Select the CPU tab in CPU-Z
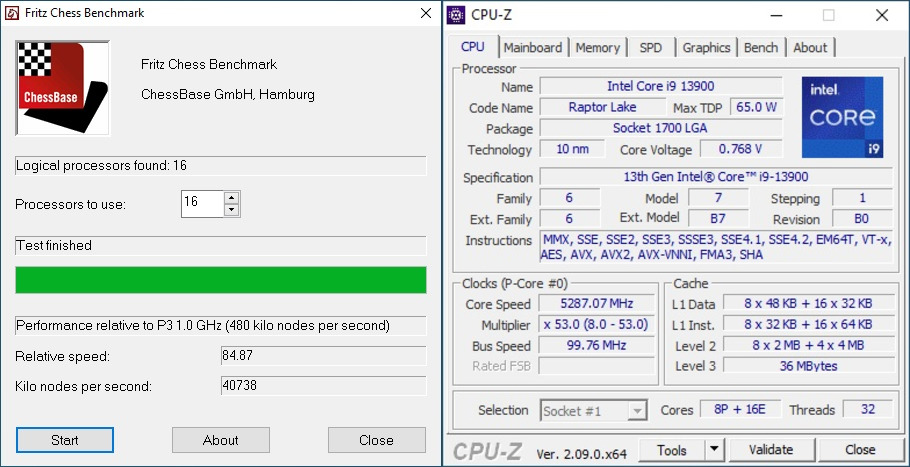The image size is (910, 467). (x=472, y=47)
